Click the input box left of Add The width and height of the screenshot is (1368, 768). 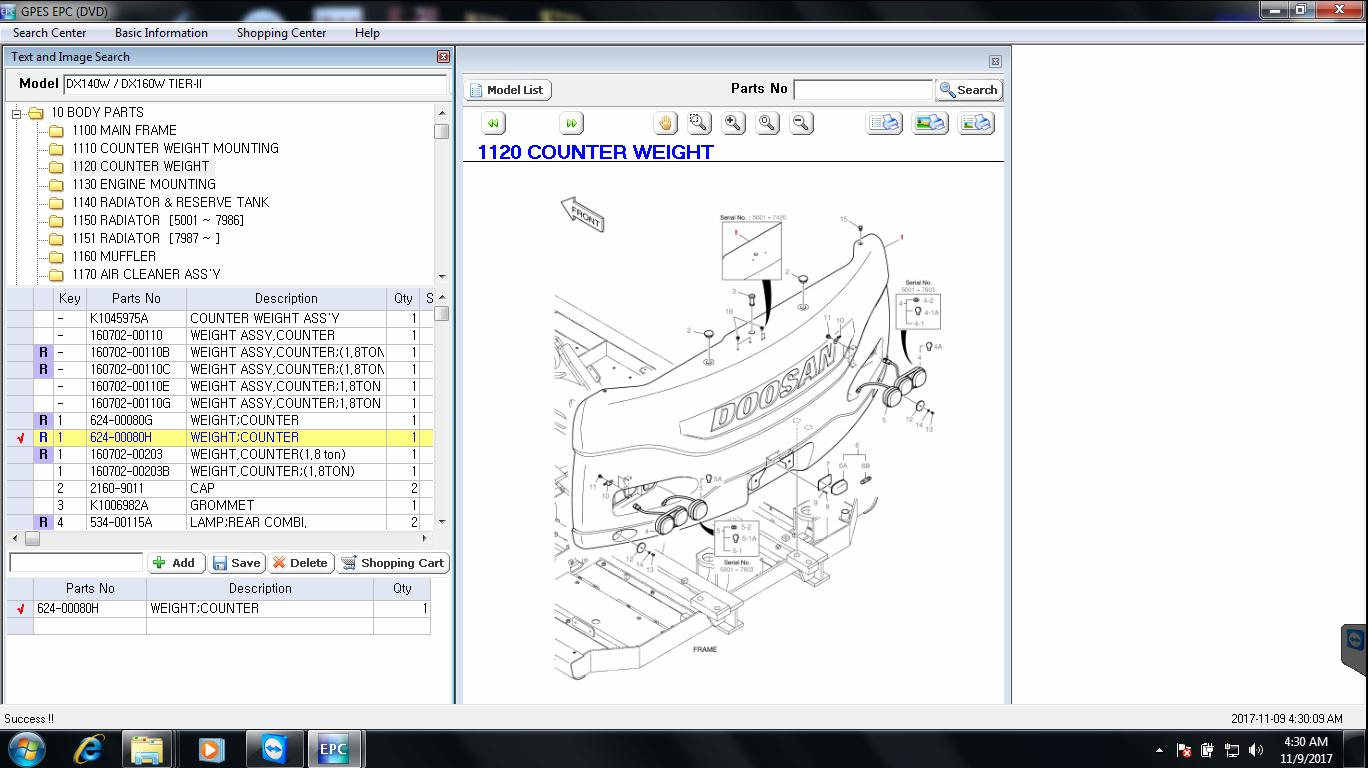[x=76, y=563]
